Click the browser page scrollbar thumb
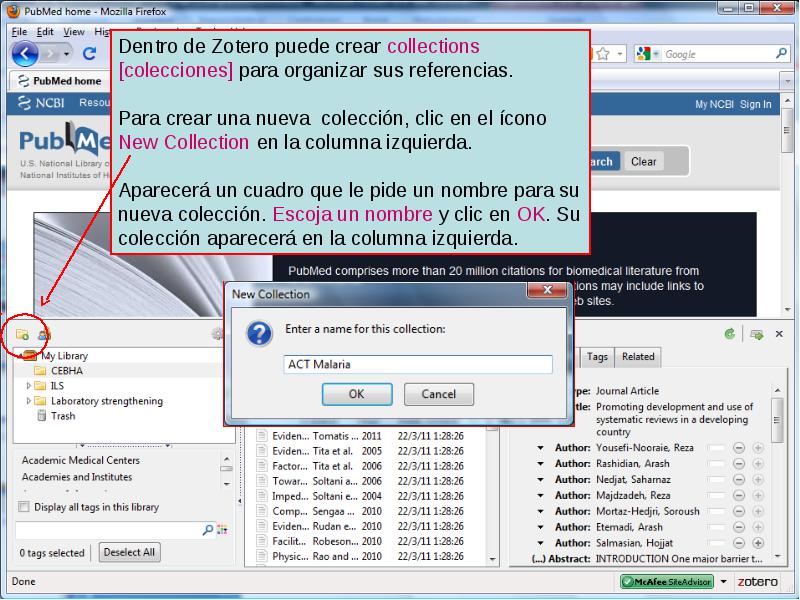The width and height of the screenshot is (800, 600). [786, 130]
